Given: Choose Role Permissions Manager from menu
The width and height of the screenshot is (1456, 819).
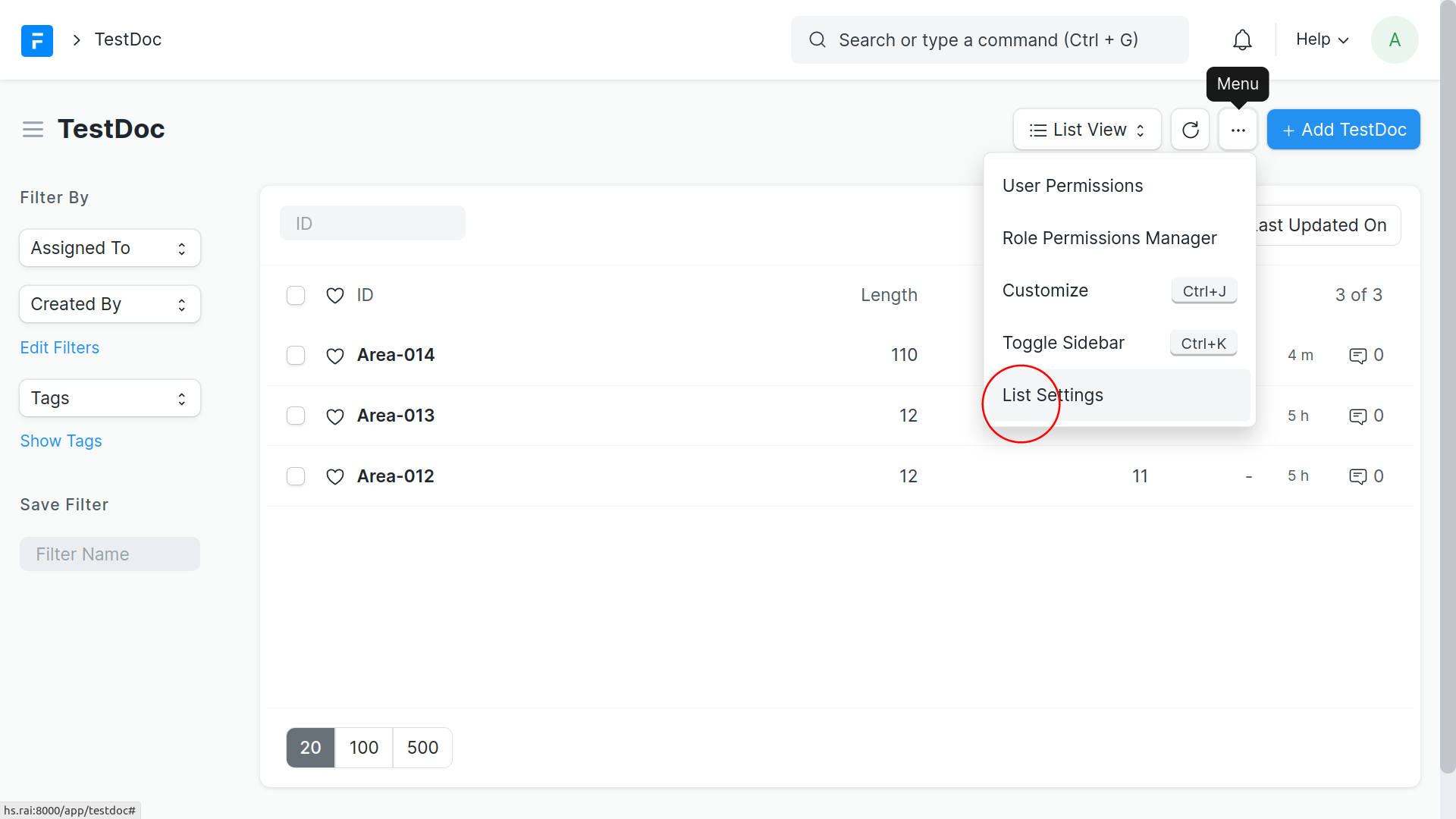Looking at the screenshot, I should pos(1109,238).
